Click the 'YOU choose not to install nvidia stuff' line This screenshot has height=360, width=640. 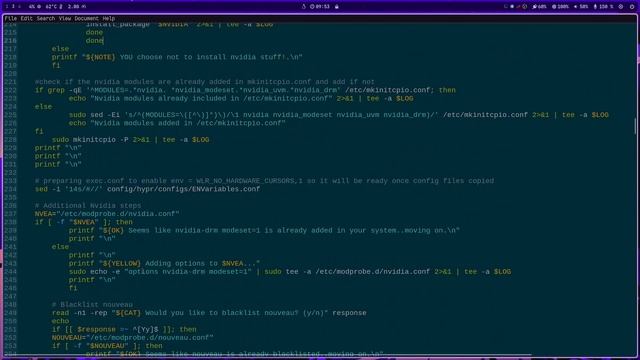pos(177,57)
